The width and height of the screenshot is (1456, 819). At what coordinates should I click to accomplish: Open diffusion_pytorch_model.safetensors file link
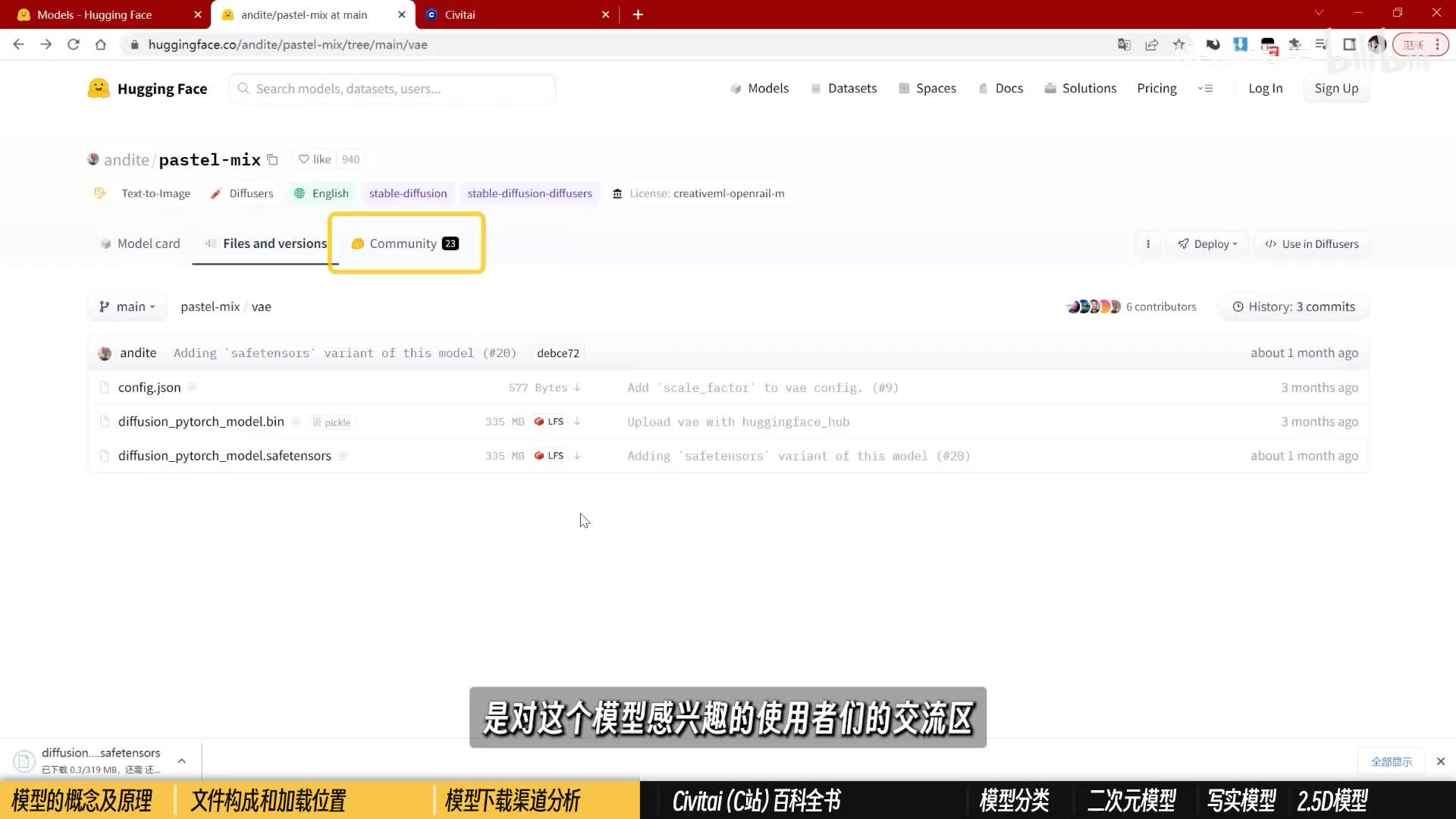(x=224, y=456)
